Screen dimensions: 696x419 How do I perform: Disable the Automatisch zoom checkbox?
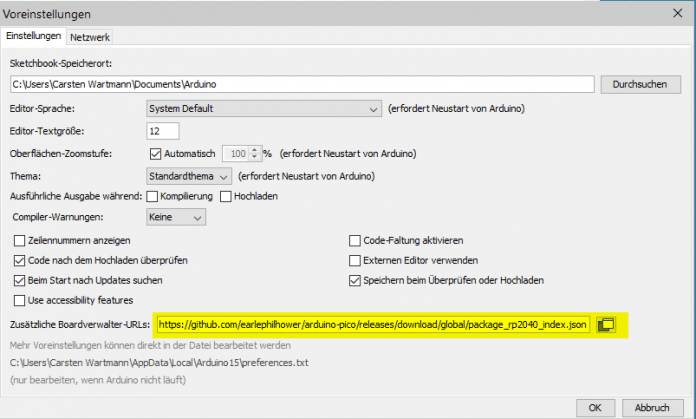pyautogui.click(x=155, y=154)
